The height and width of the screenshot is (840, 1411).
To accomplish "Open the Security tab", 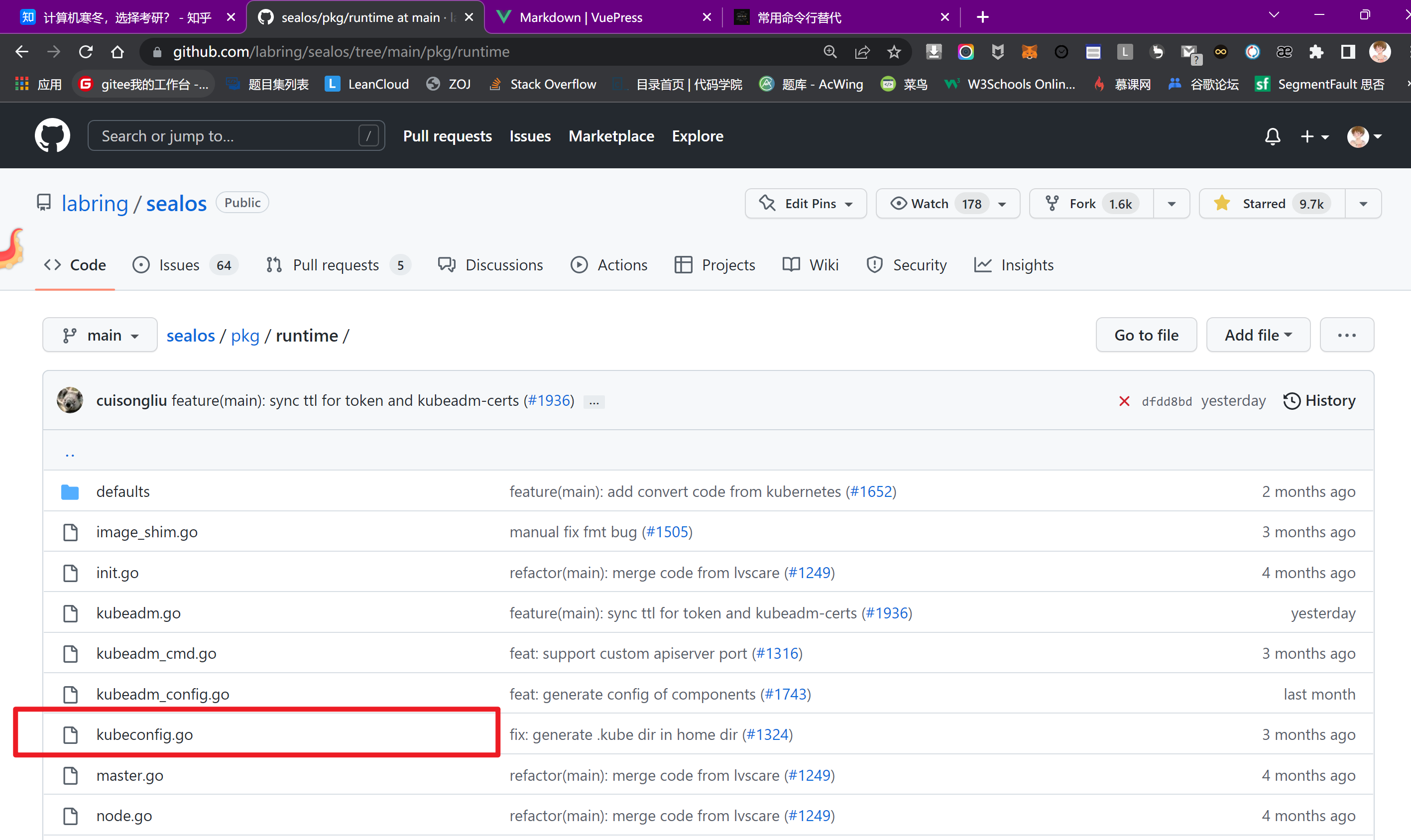I will tap(906, 265).
